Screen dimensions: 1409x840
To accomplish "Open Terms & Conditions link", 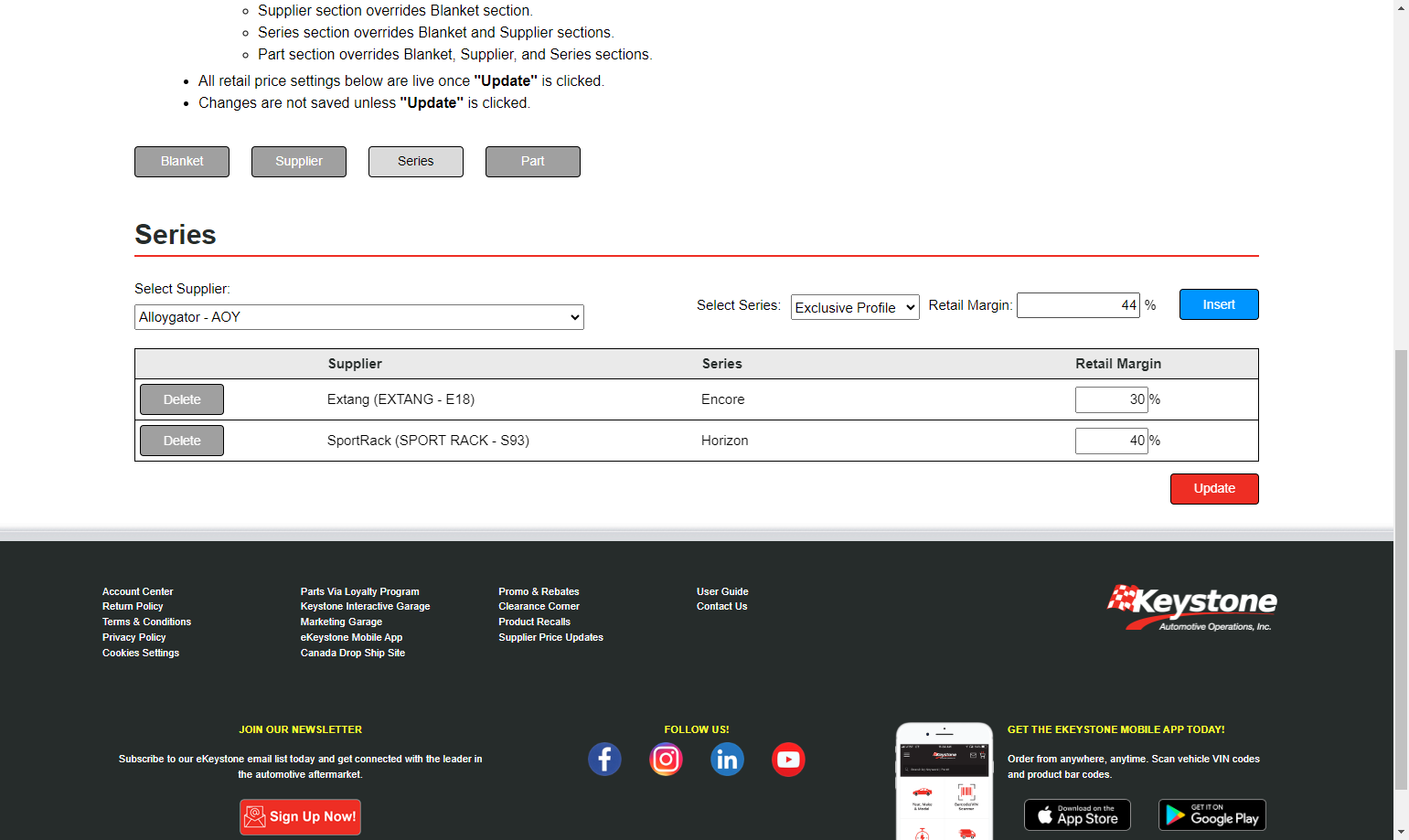I will pos(146,622).
